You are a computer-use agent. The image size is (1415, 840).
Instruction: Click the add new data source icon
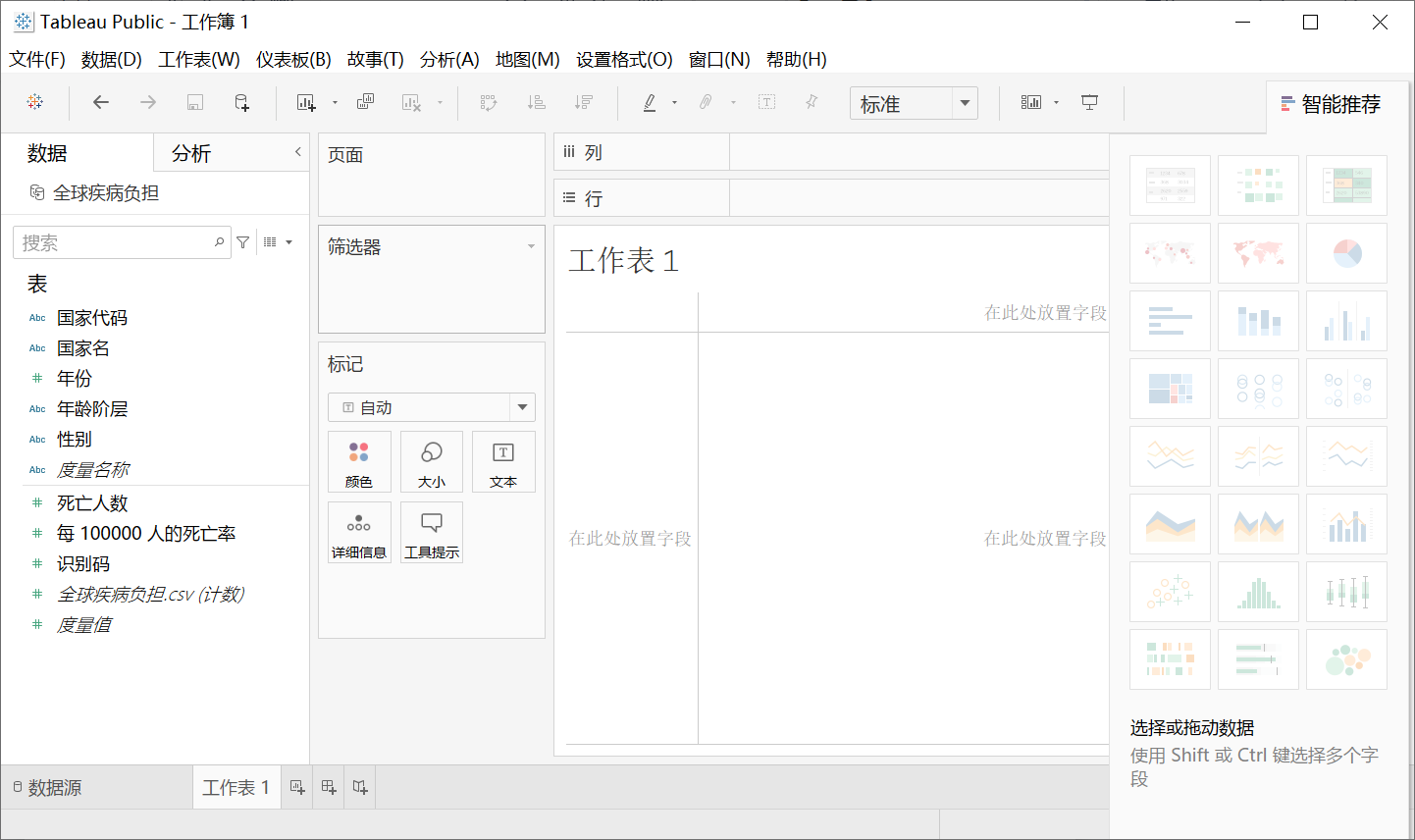241,102
